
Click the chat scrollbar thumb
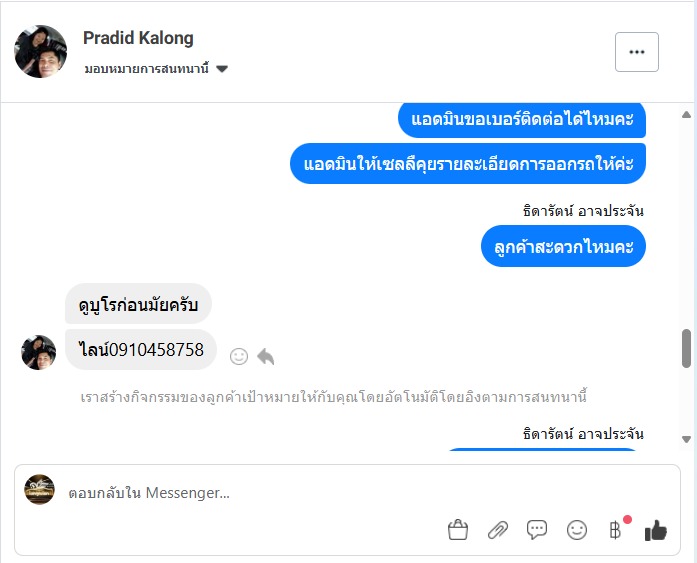point(686,348)
